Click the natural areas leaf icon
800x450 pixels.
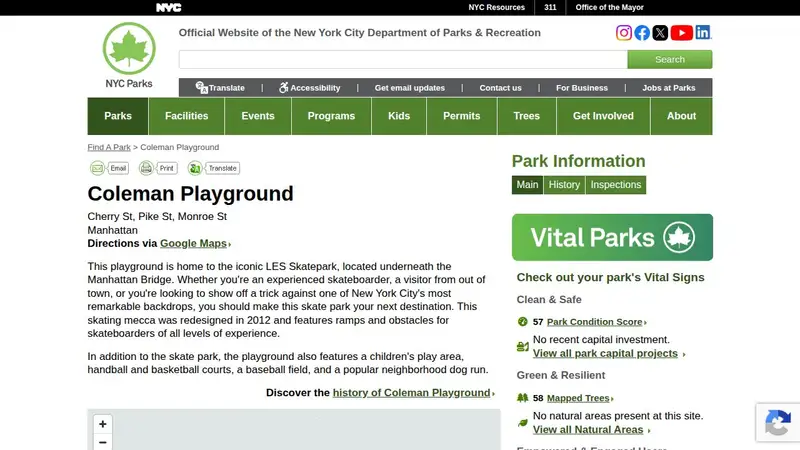tap(522, 423)
